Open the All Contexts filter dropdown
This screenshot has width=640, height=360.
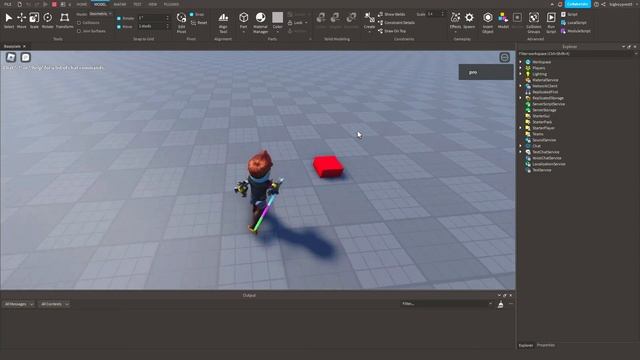tap(54, 304)
